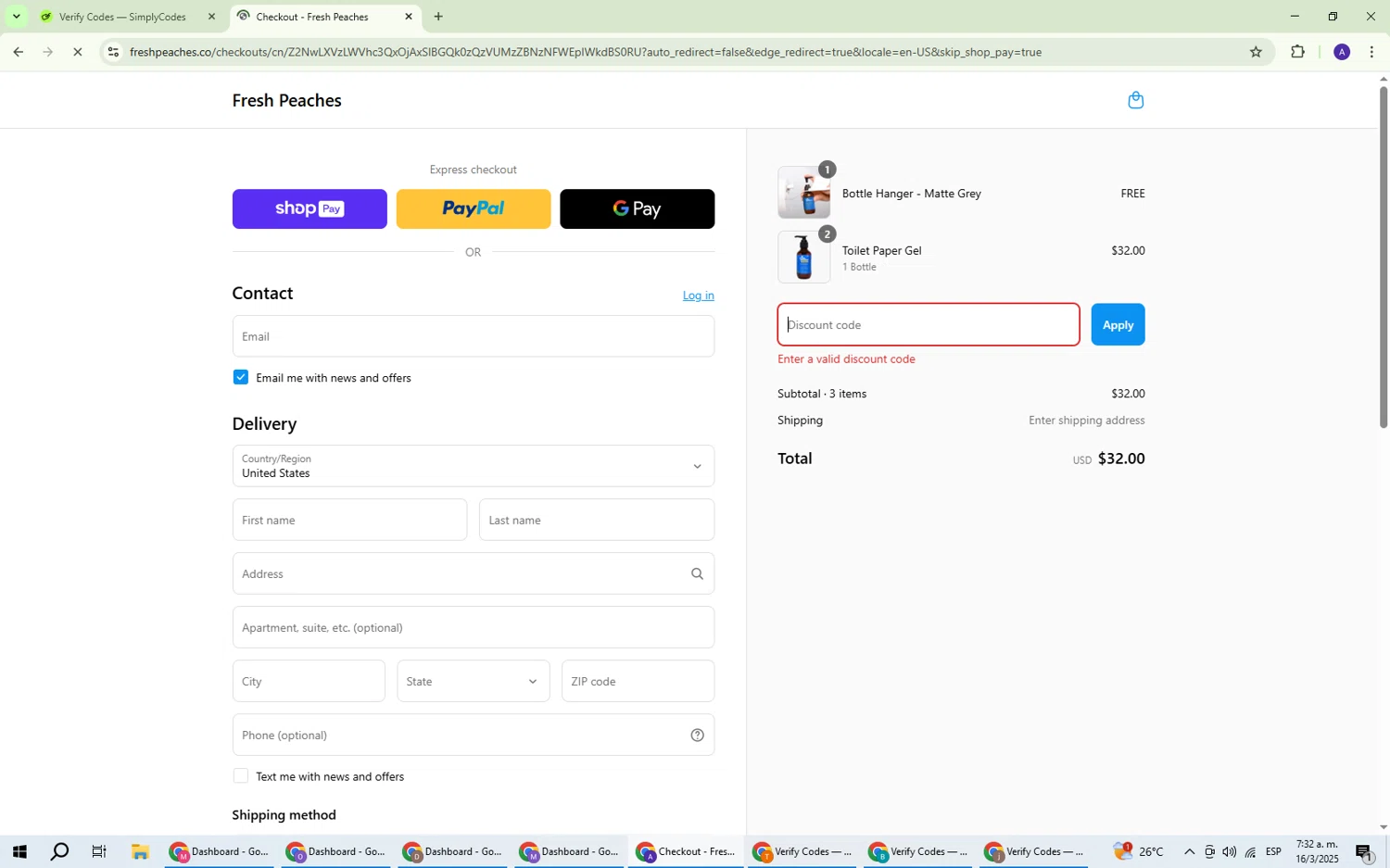The height and width of the screenshot is (868, 1390).
Task: Open the Chrome profile avatar A
Action: 1341,52
